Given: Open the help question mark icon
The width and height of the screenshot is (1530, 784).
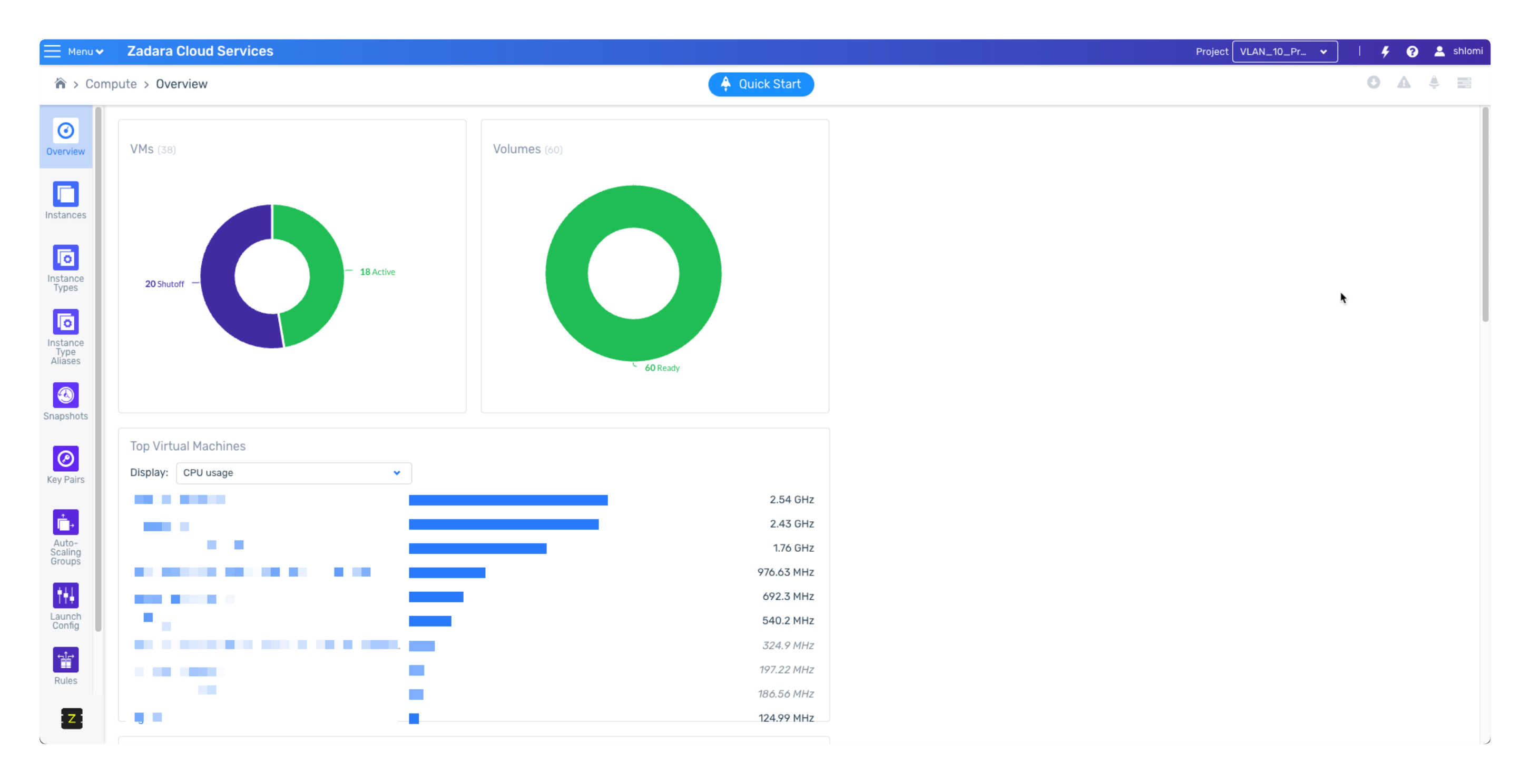Looking at the screenshot, I should pos(1413,52).
